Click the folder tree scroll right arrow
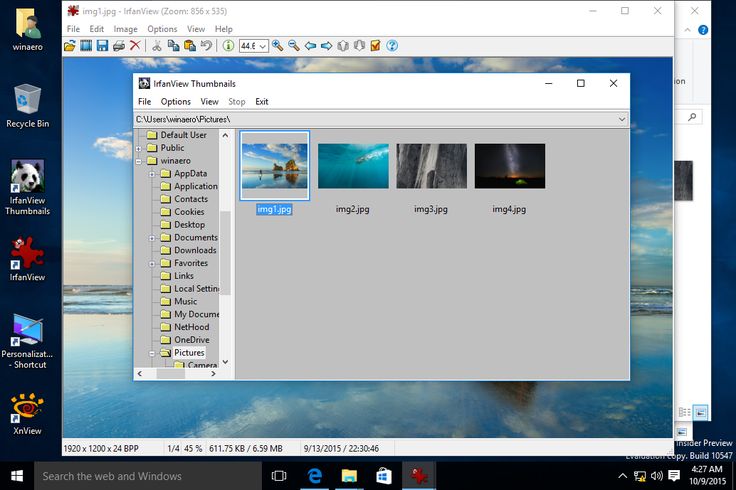Viewport: 736px width, 490px height. coord(214,374)
